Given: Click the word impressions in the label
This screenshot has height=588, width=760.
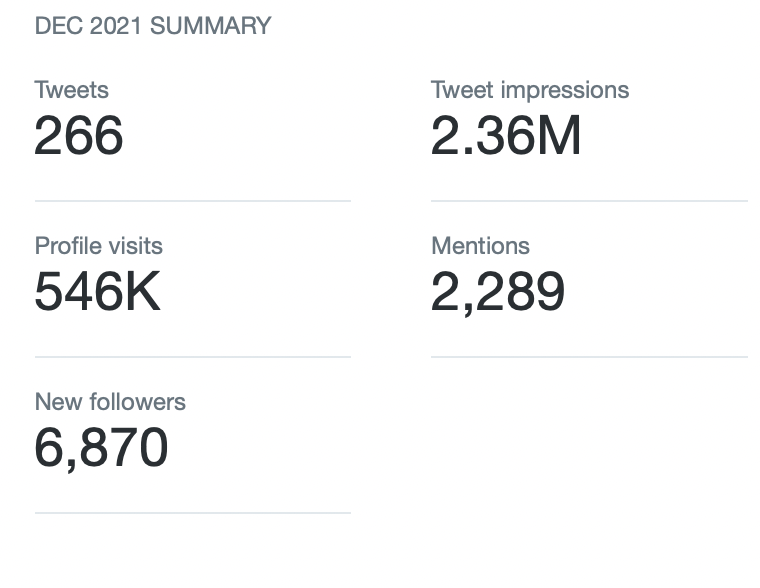Looking at the screenshot, I should click(x=565, y=91).
